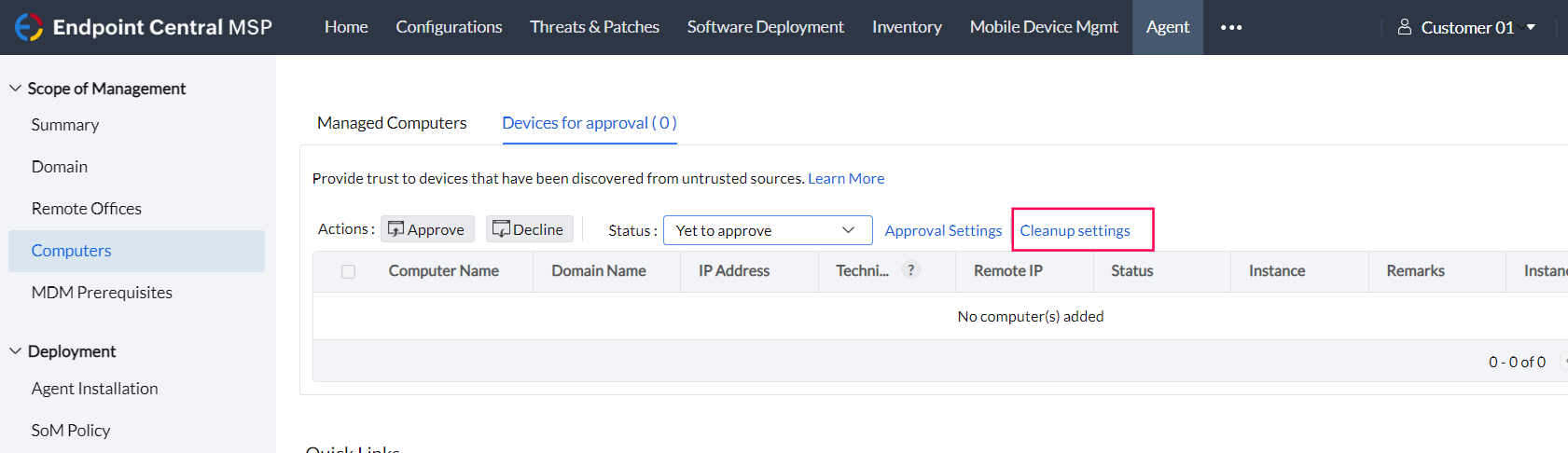Open the Threats & Patches menu
This screenshot has height=453, width=1568.
(x=594, y=27)
